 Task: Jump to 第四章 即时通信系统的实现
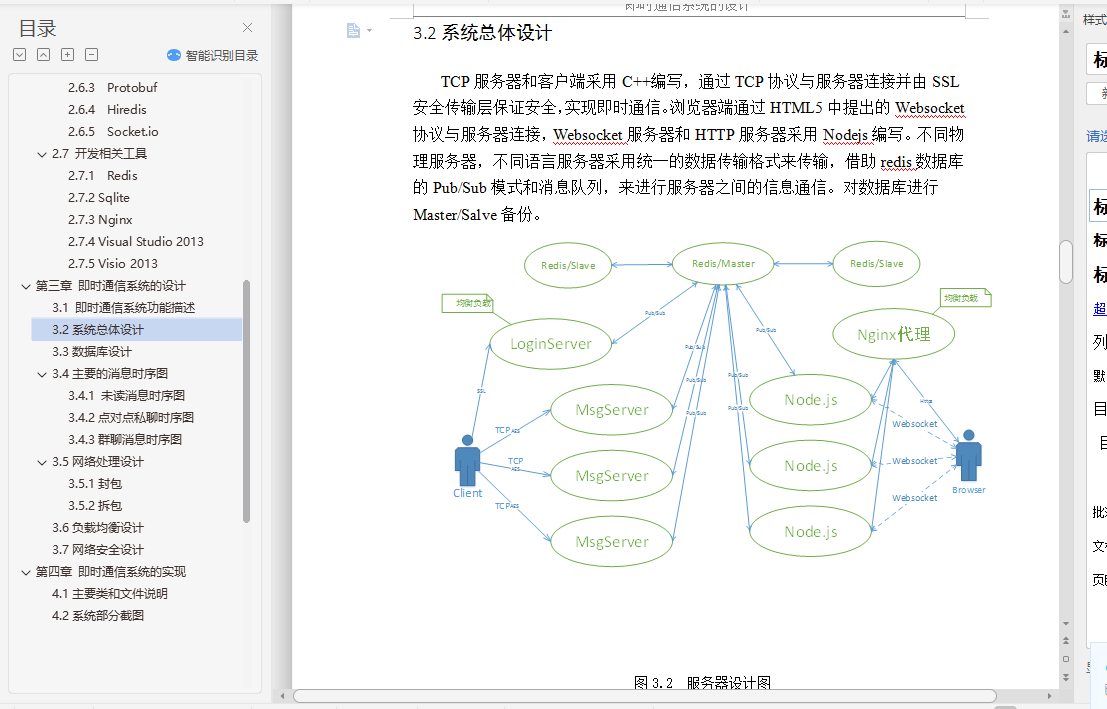(x=111, y=572)
